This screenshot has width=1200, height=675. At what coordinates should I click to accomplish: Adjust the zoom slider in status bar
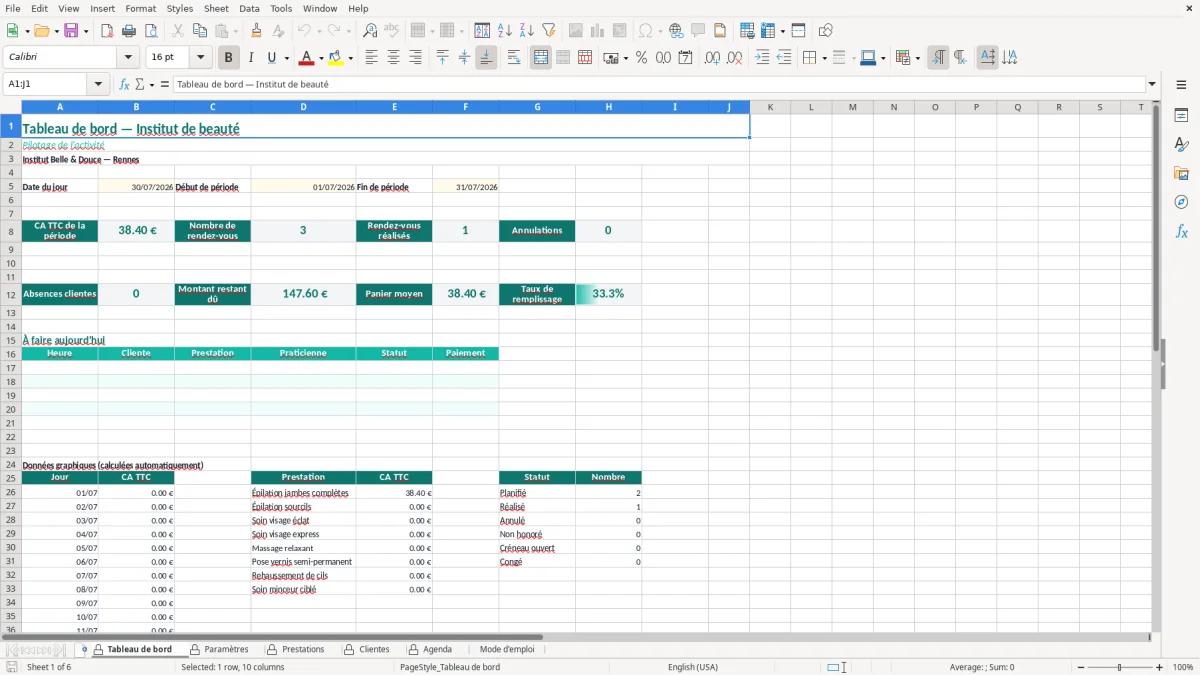(x=1120, y=667)
